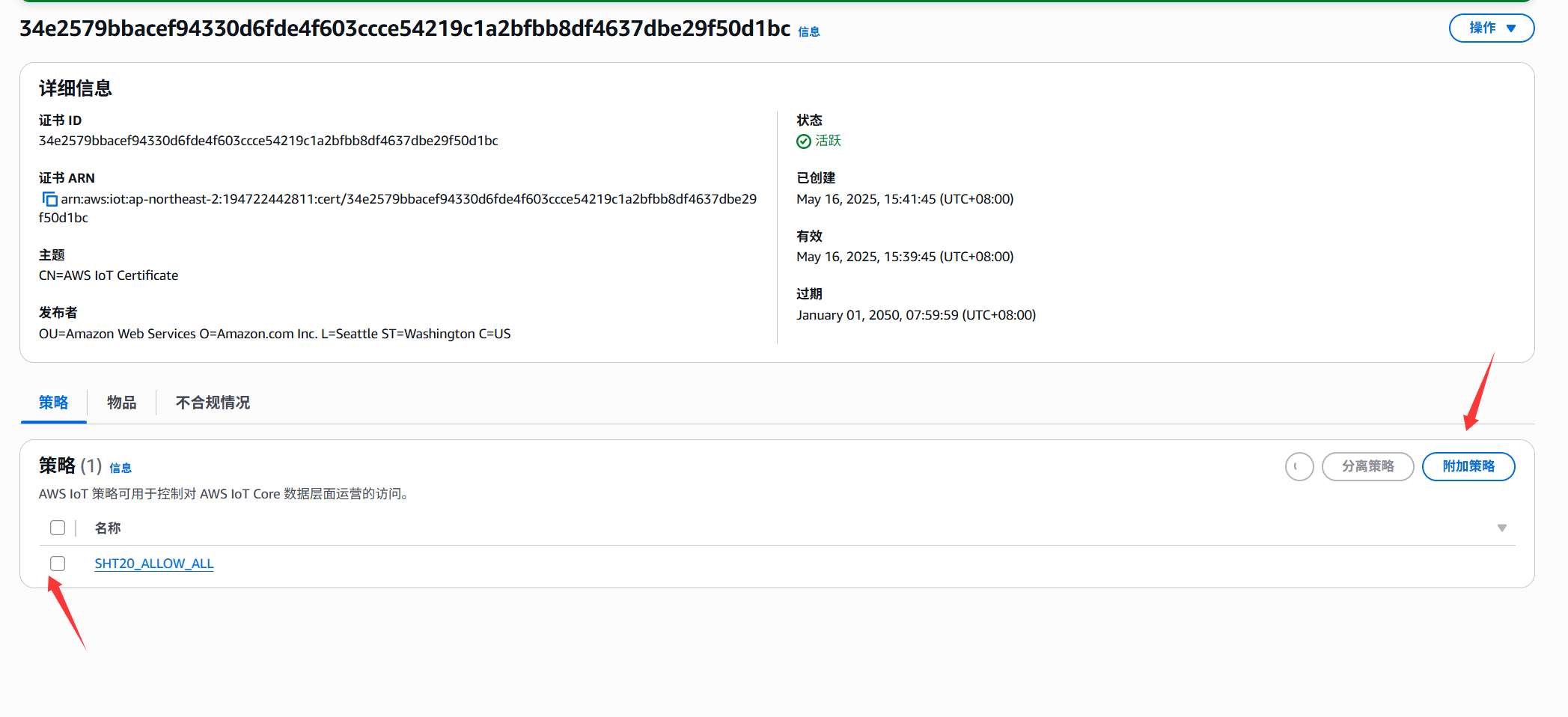The image size is (1568, 717).
Task: Open the 操作 dropdown menu
Action: [x=1491, y=28]
